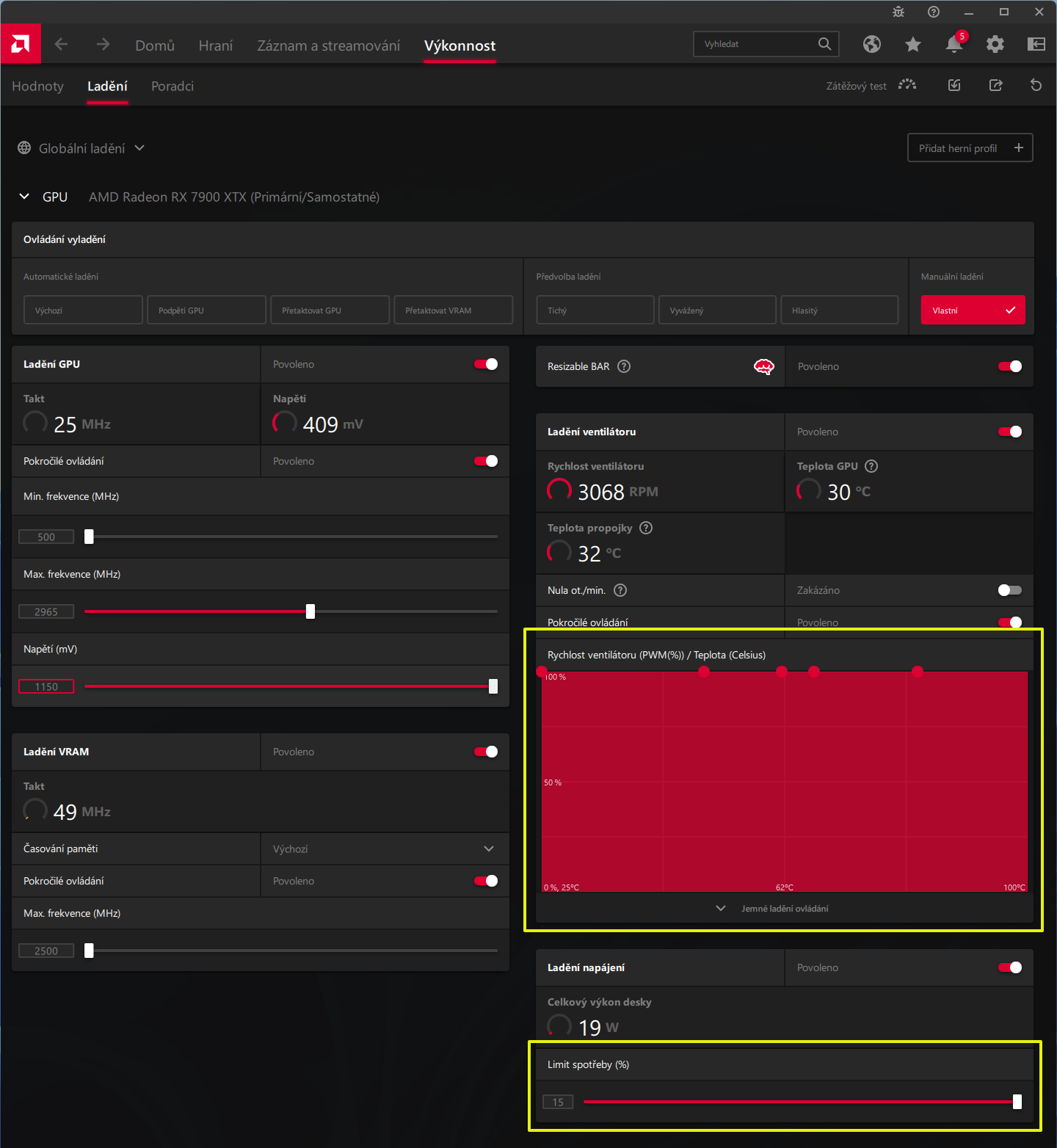
Task: Click the Teplota propojky help icon
Action: pos(646,528)
